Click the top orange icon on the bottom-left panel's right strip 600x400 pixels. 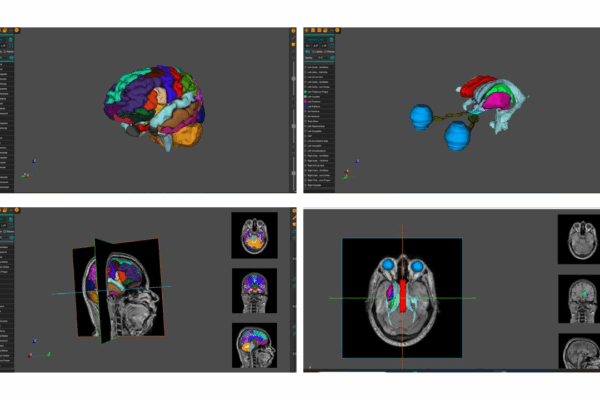click(x=294, y=211)
